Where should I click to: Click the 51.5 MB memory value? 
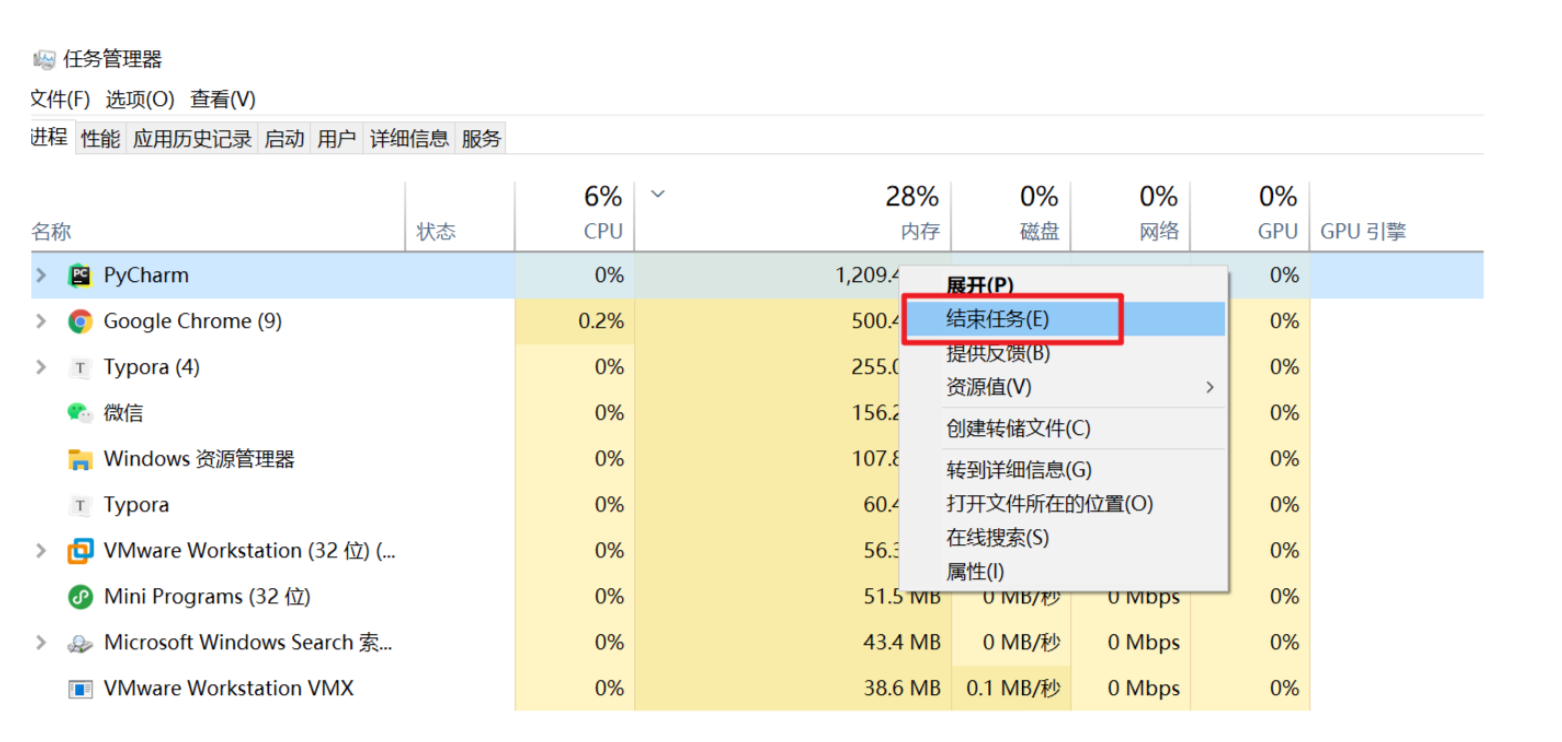pos(902,597)
